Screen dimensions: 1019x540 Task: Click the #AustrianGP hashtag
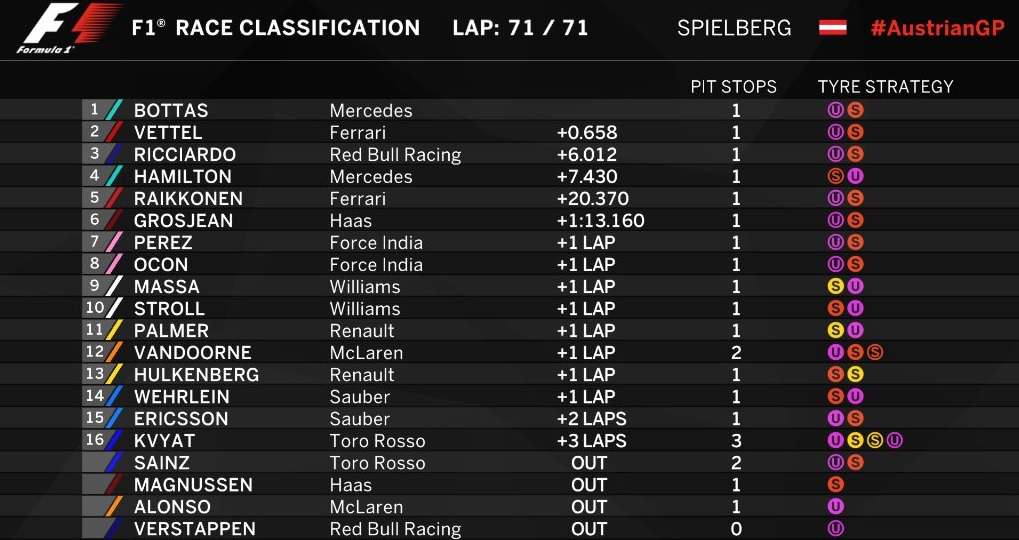click(x=937, y=28)
